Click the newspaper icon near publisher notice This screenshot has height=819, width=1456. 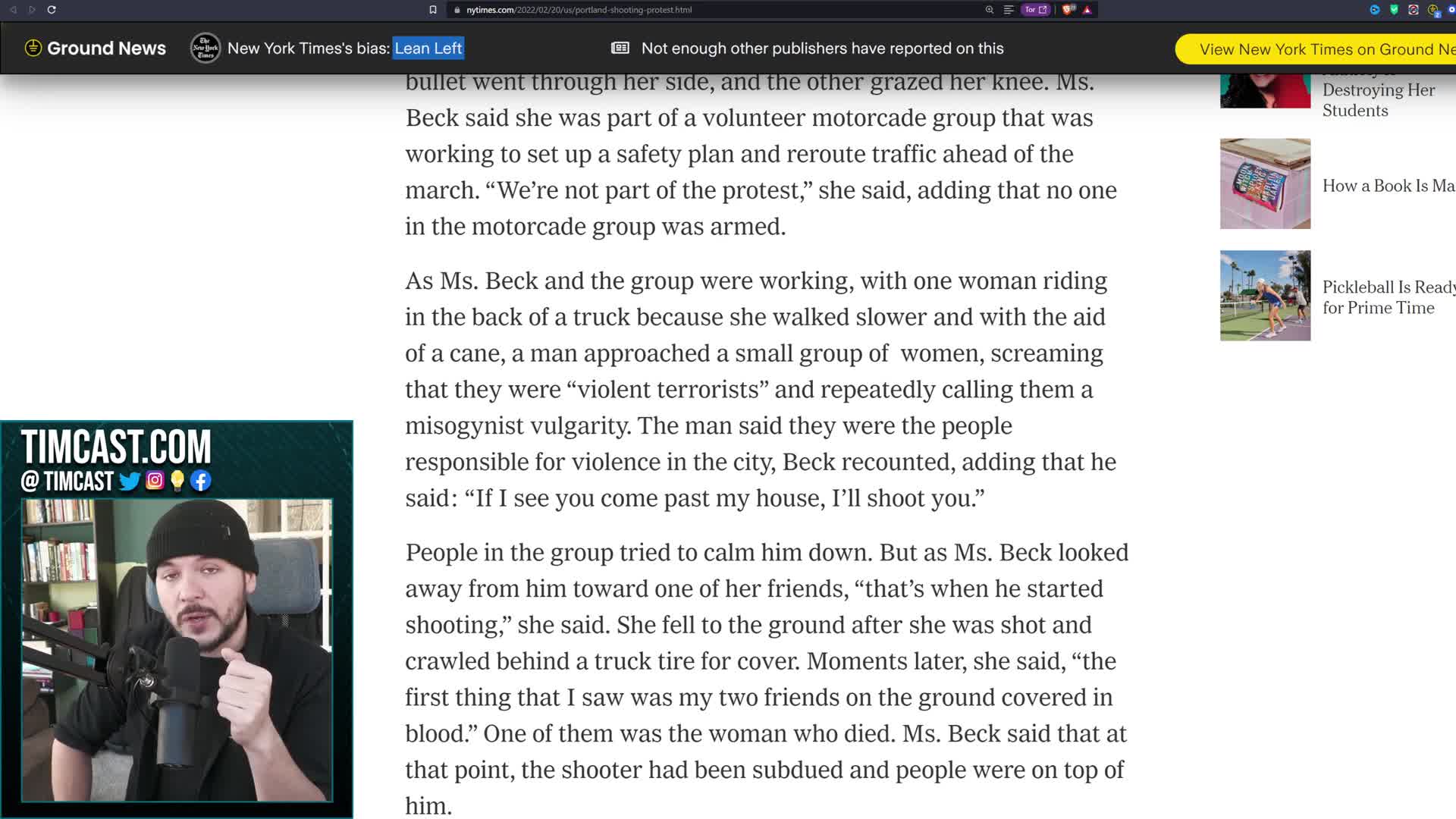(x=620, y=49)
